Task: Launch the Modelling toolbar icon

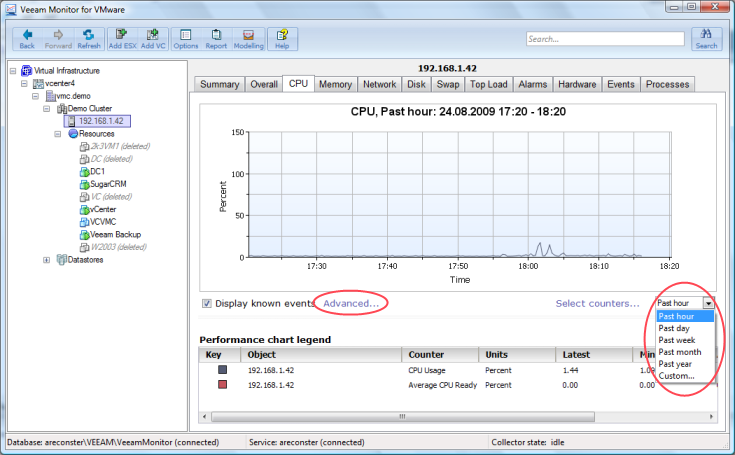Action: 248,39
